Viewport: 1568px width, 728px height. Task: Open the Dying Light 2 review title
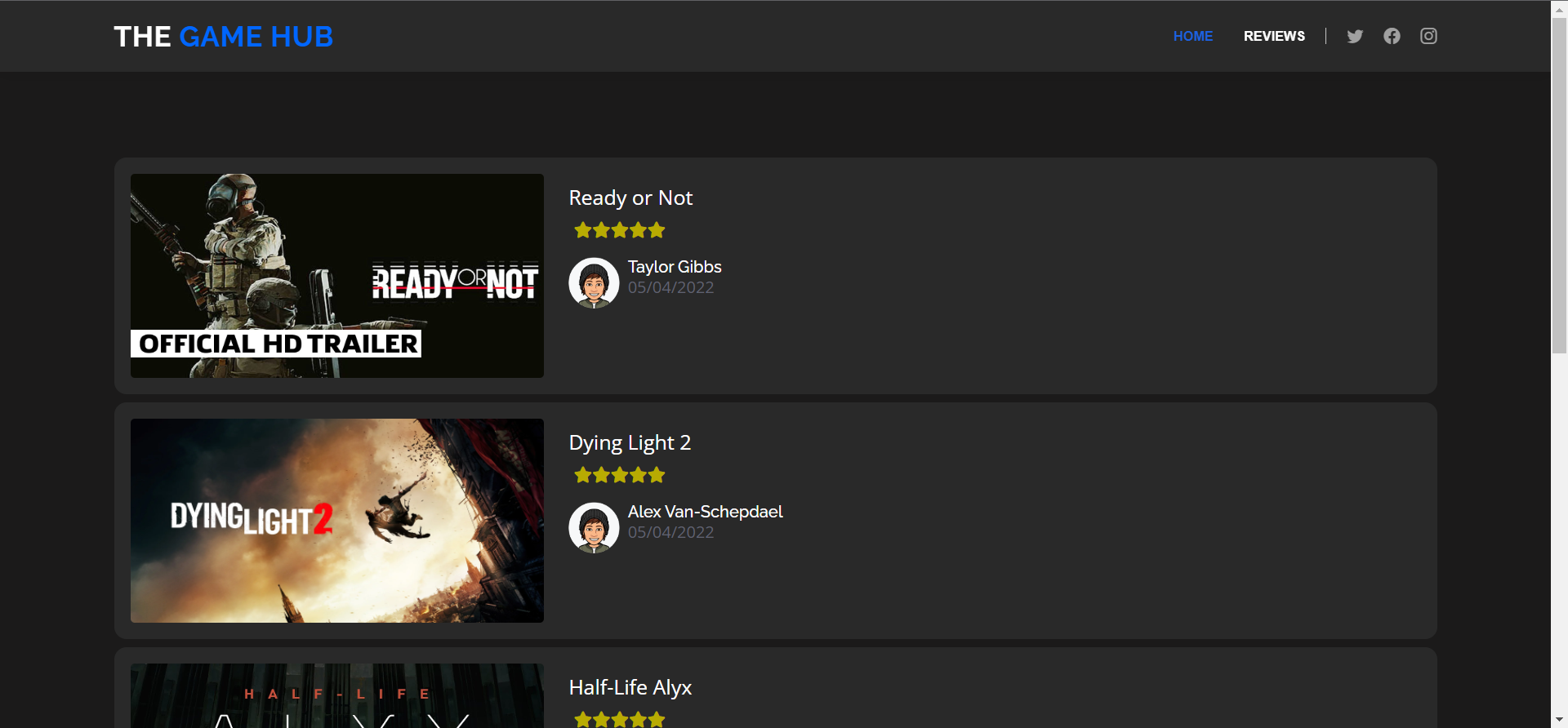coord(630,443)
